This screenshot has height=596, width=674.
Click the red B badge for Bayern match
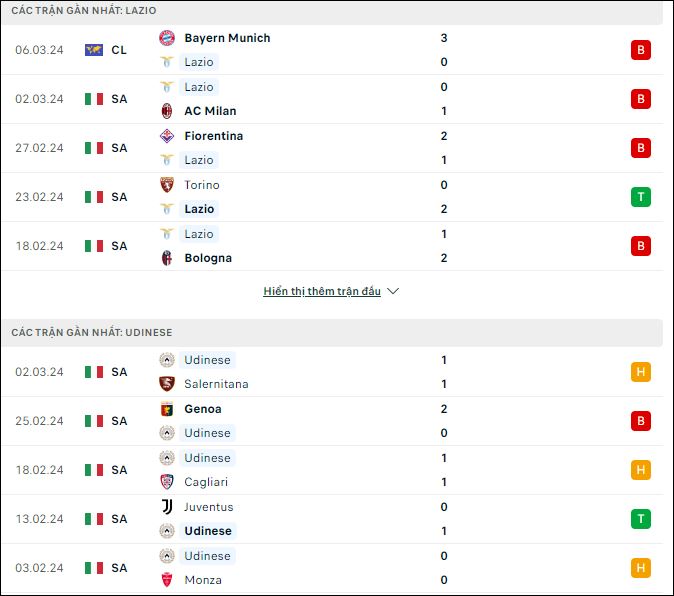click(x=640, y=50)
